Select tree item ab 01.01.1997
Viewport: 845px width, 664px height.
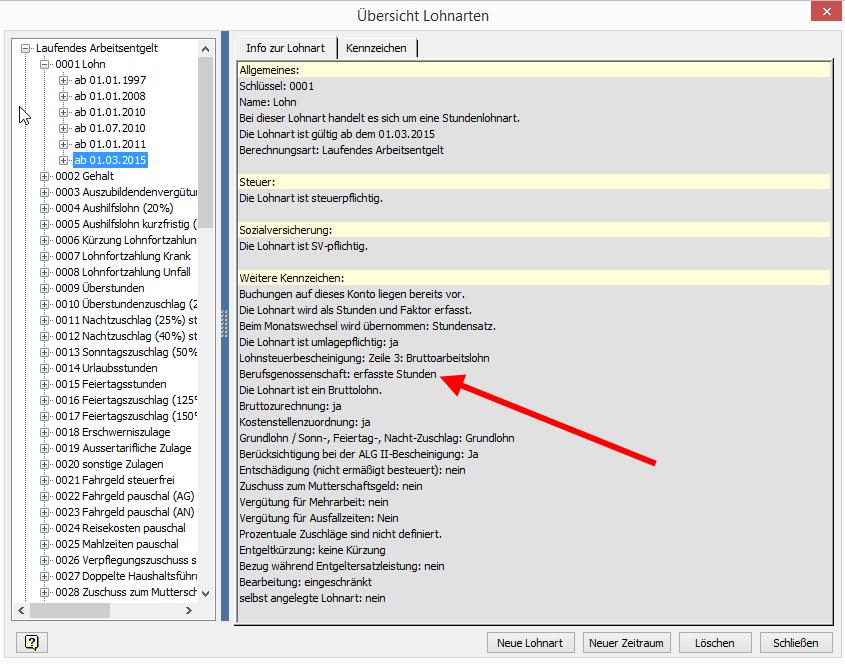pos(110,80)
